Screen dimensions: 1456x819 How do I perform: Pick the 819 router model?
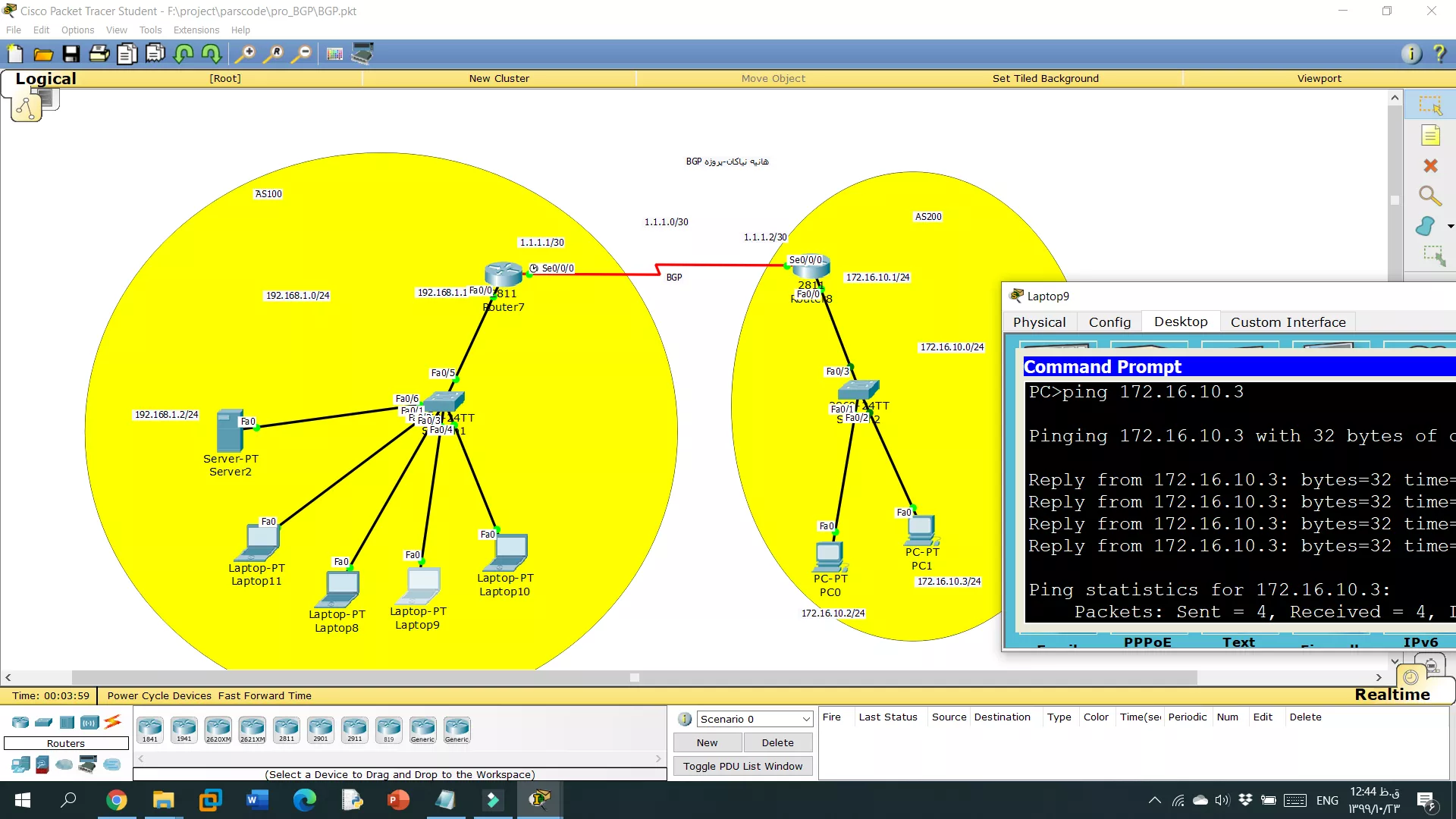click(389, 730)
